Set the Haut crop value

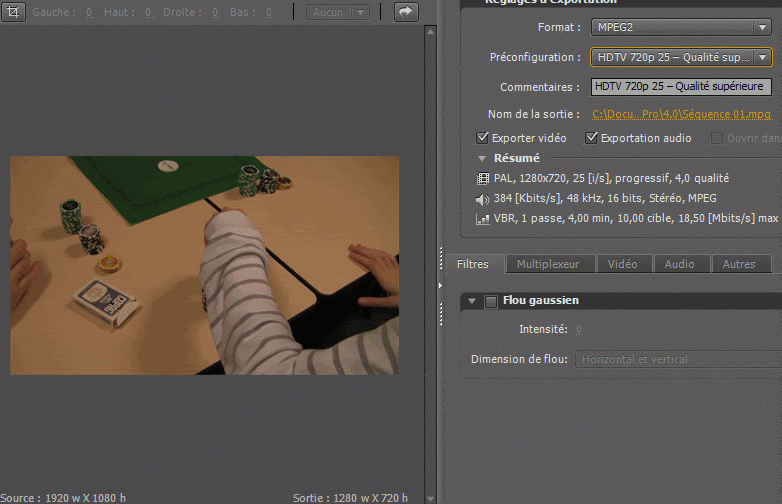pos(149,12)
